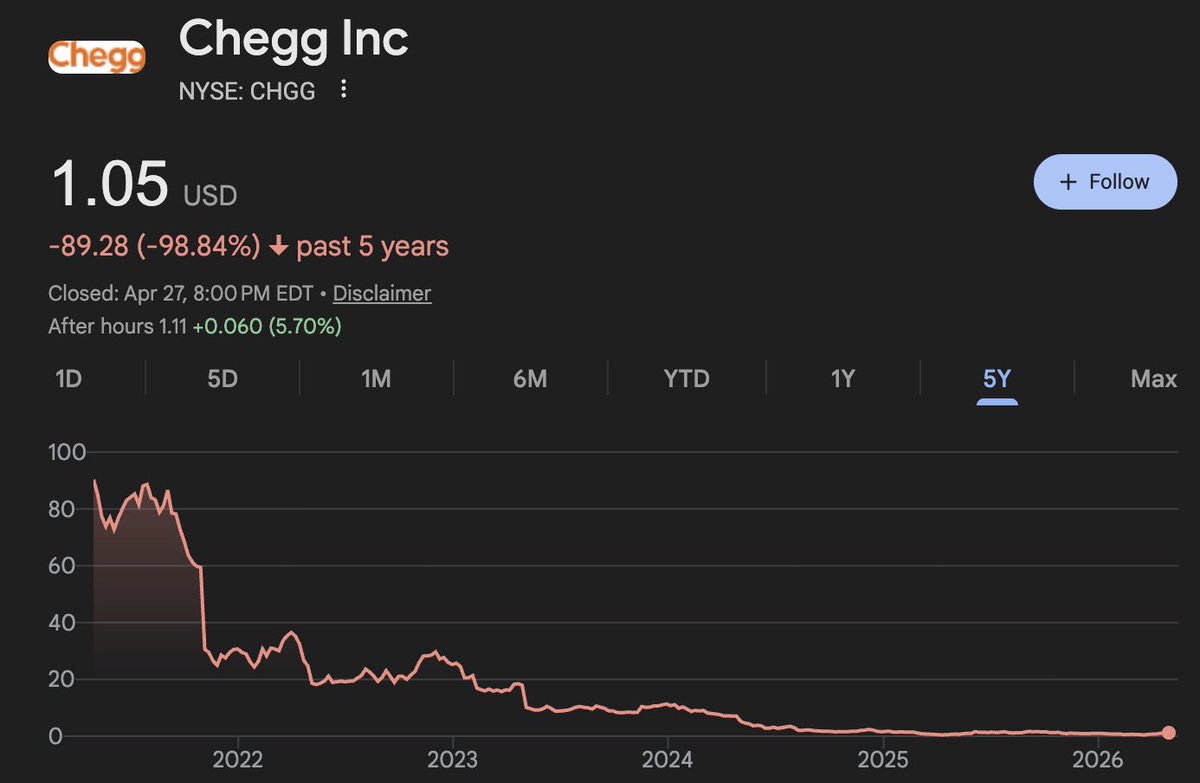Follow Chegg Inc stock
The width and height of the screenshot is (1200, 783).
coord(1105,182)
